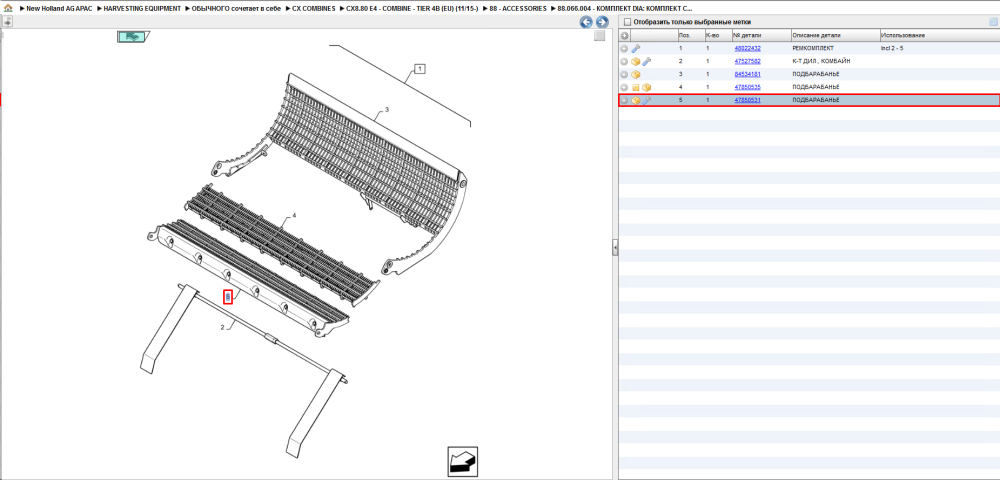The height and width of the screenshot is (480, 1000).
Task: Click the round add icon for part 47527582
Action: click(x=624, y=61)
